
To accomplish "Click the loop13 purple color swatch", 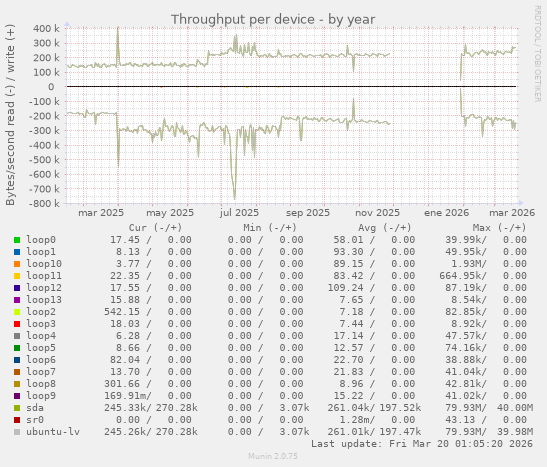I will coord(17,300).
